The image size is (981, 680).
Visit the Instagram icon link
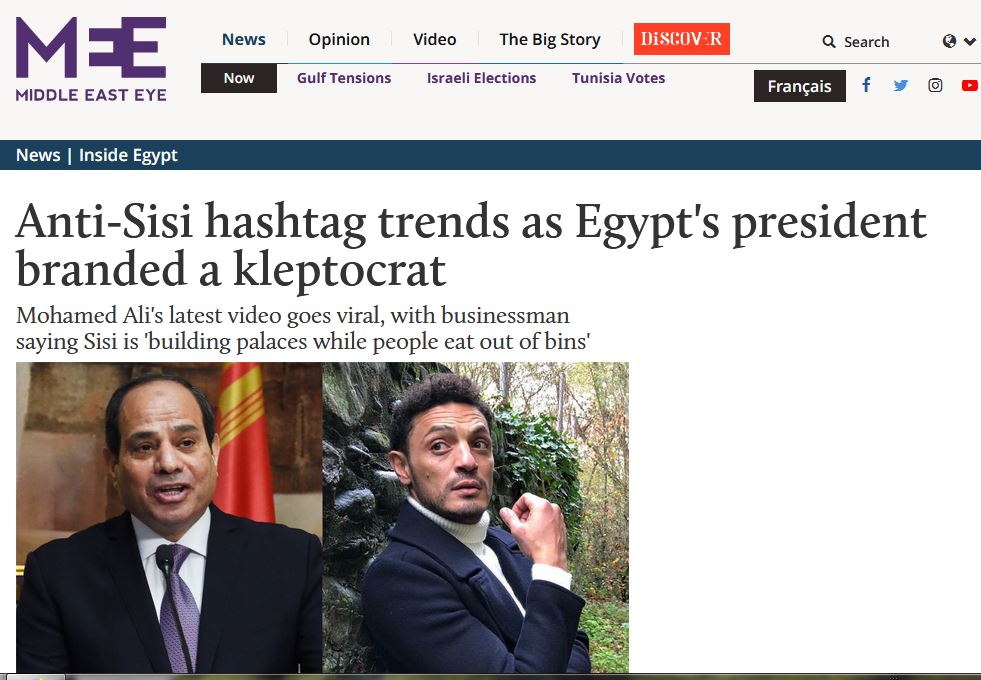coord(935,85)
